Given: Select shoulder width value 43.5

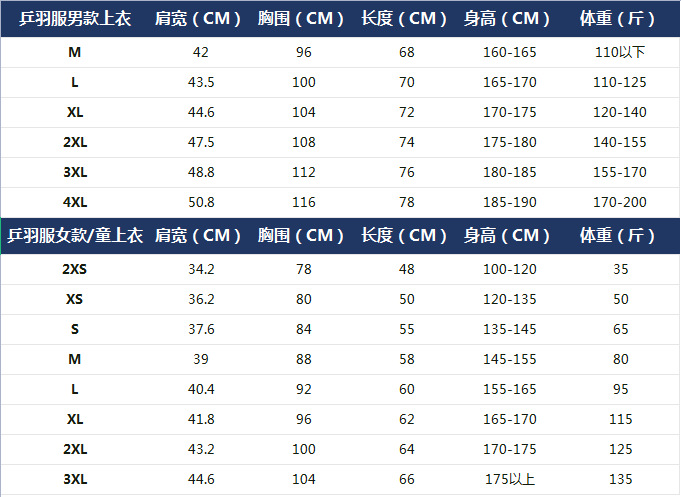Looking at the screenshot, I should coord(201,82).
